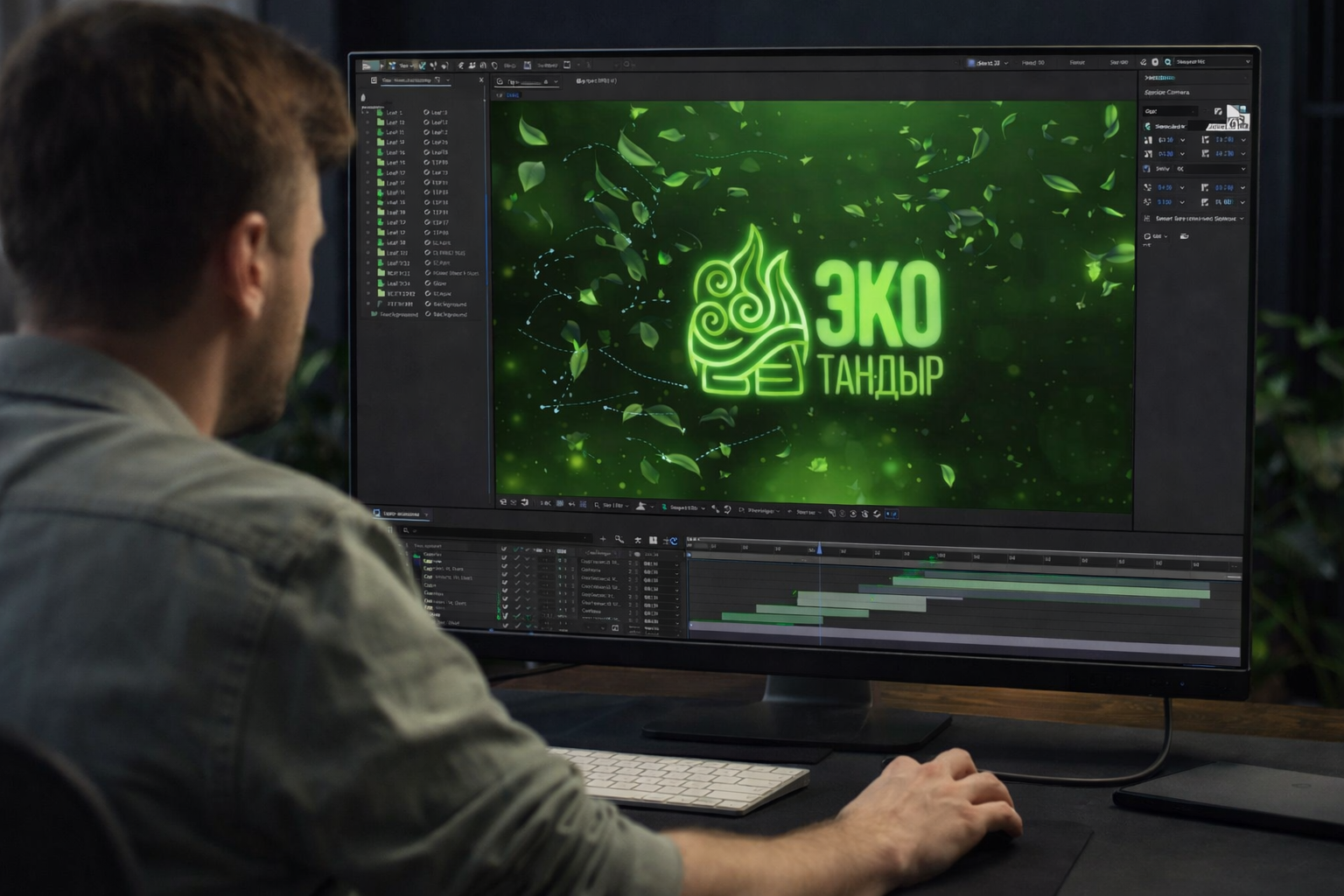Viewport: 1344px width, 896px height.
Task: Expand the 'Smart' dropdown in the right panel
Action: (x=1241, y=219)
